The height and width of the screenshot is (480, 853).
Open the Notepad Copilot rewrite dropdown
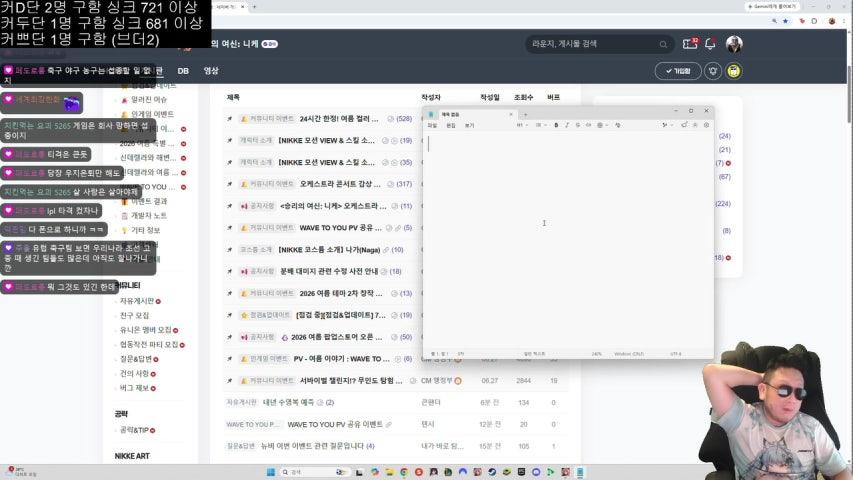coord(667,125)
